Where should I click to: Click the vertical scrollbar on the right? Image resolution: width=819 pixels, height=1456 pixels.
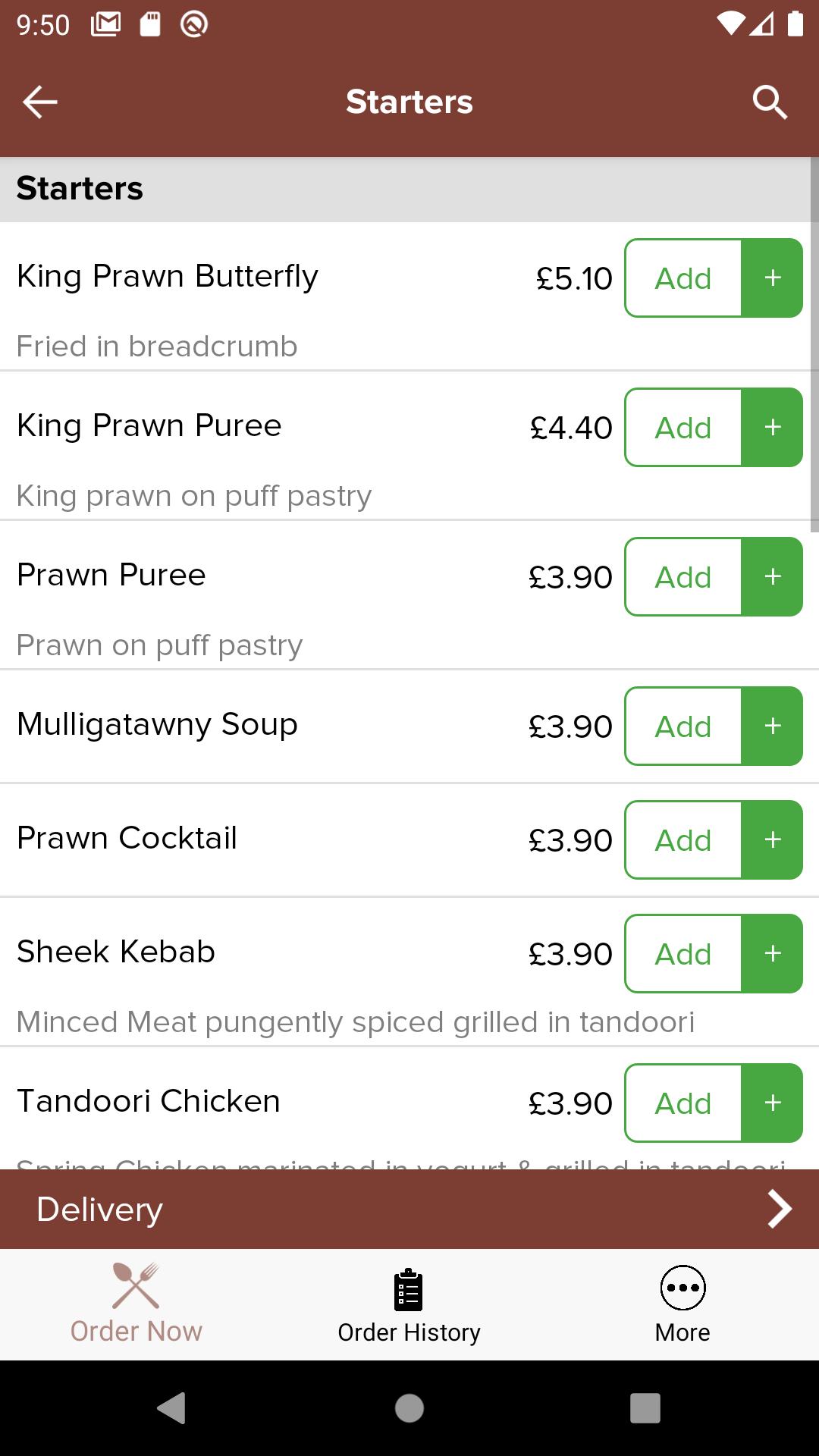(814, 344)
